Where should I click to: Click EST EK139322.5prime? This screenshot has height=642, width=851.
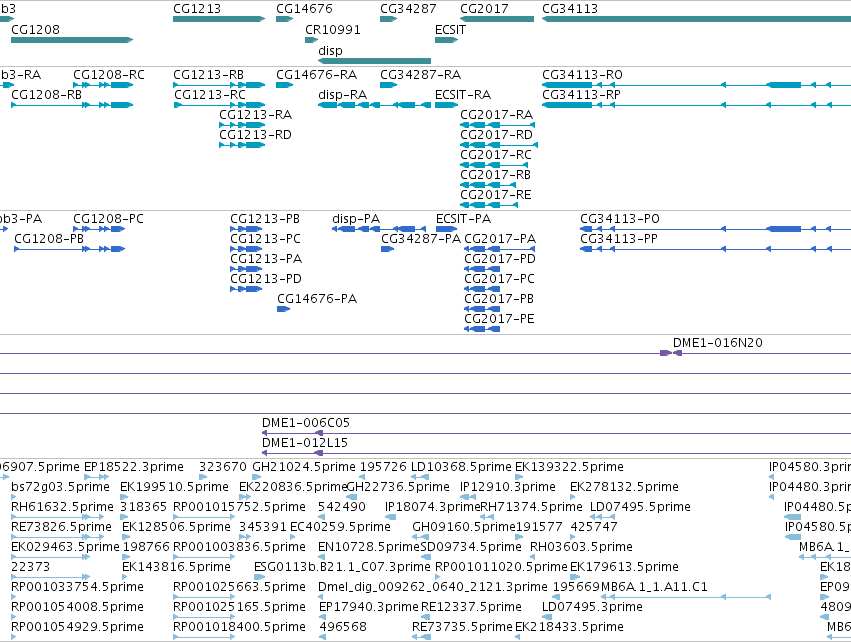(x=569, y=467)
